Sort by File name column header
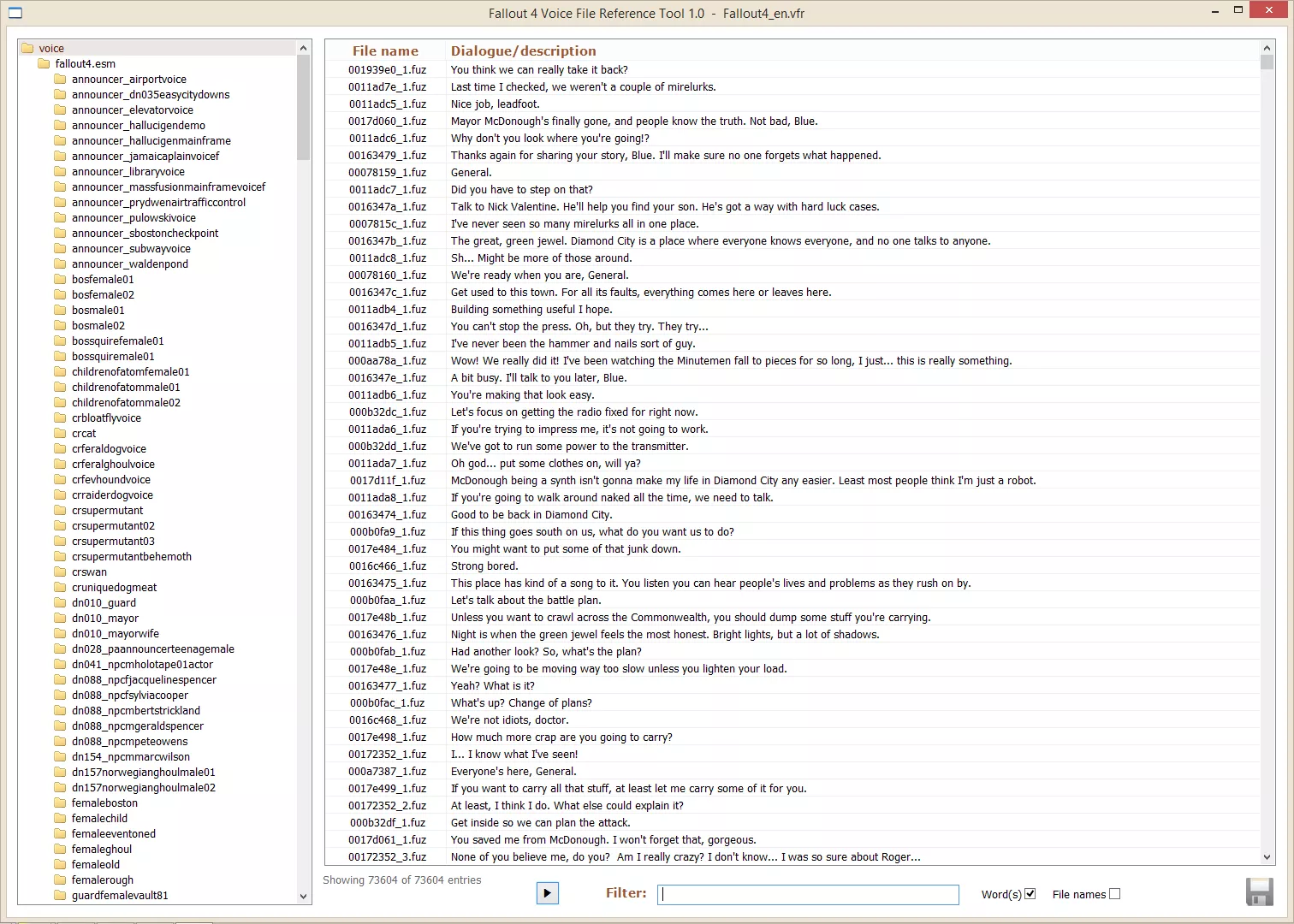This screenshot has height=924, width=1294. pos(385,50)
